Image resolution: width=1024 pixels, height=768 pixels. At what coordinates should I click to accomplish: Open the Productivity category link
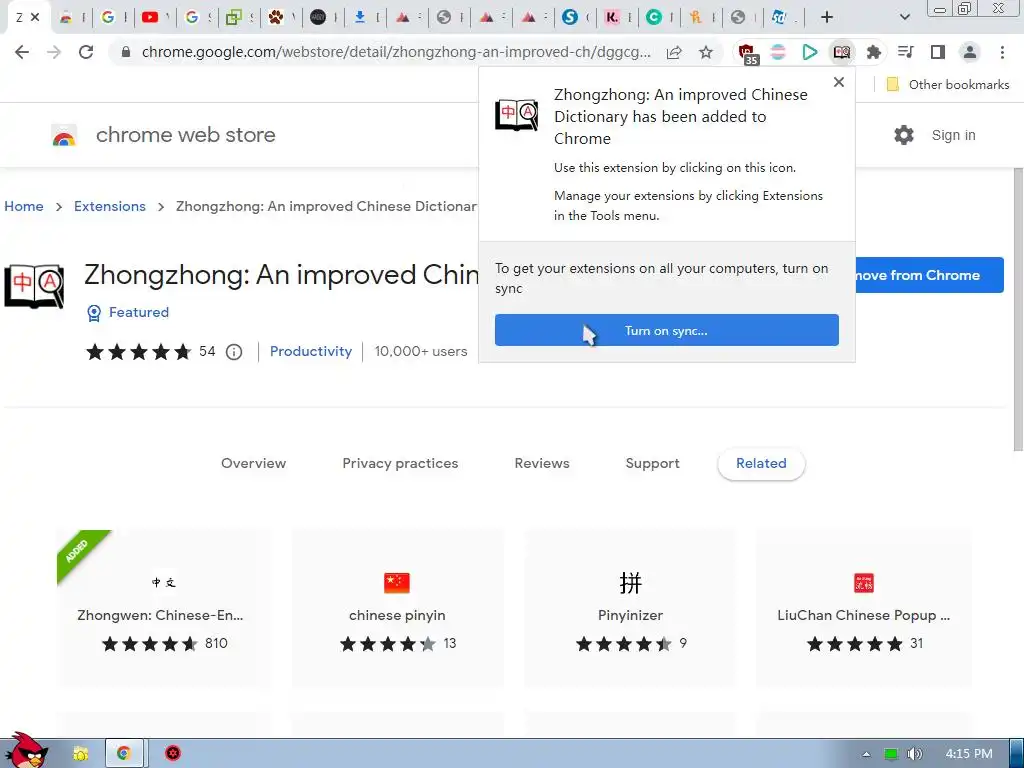[311, 351]
